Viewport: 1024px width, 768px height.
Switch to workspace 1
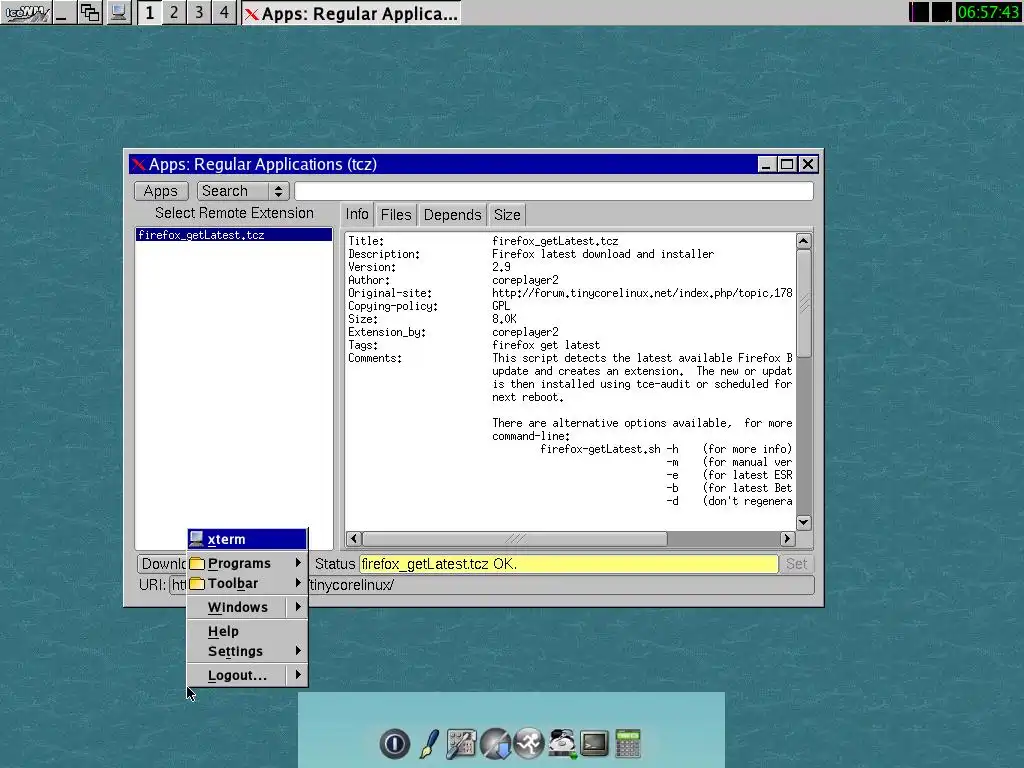click(x=150, y=12)
